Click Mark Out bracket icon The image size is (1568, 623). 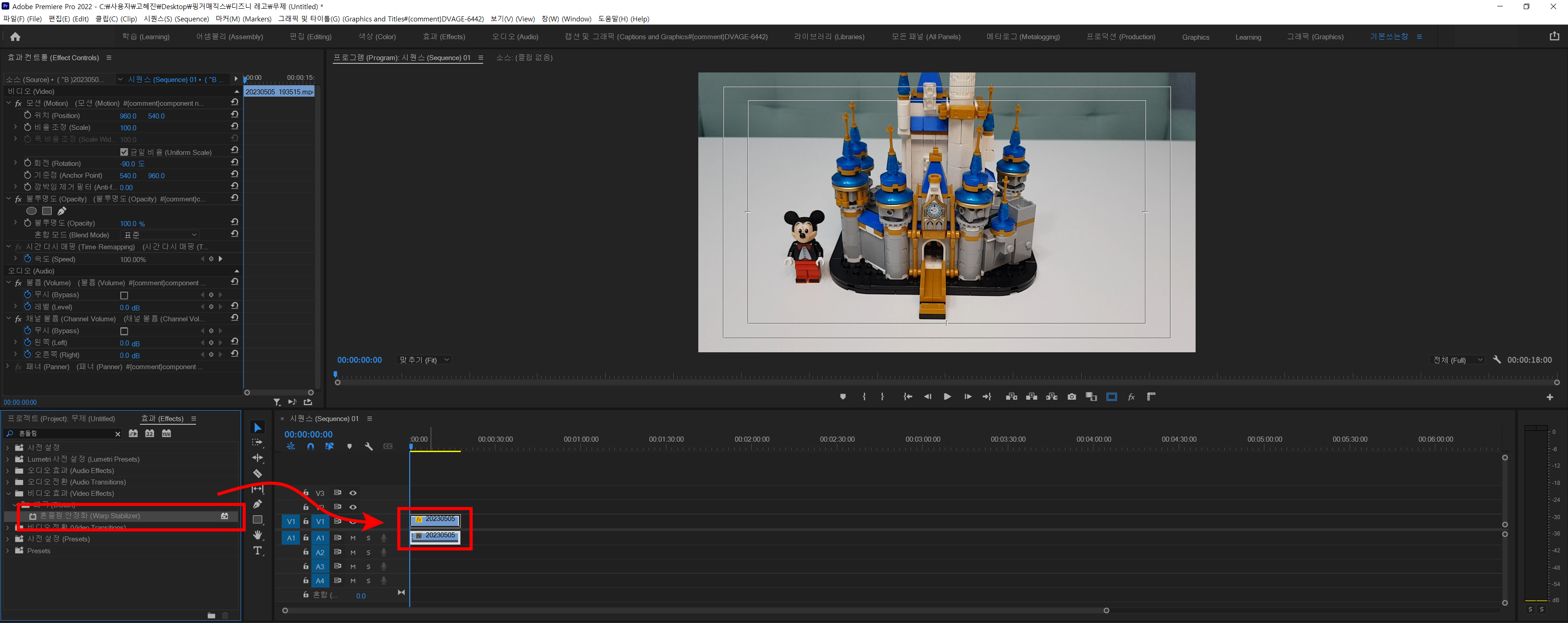882,396
